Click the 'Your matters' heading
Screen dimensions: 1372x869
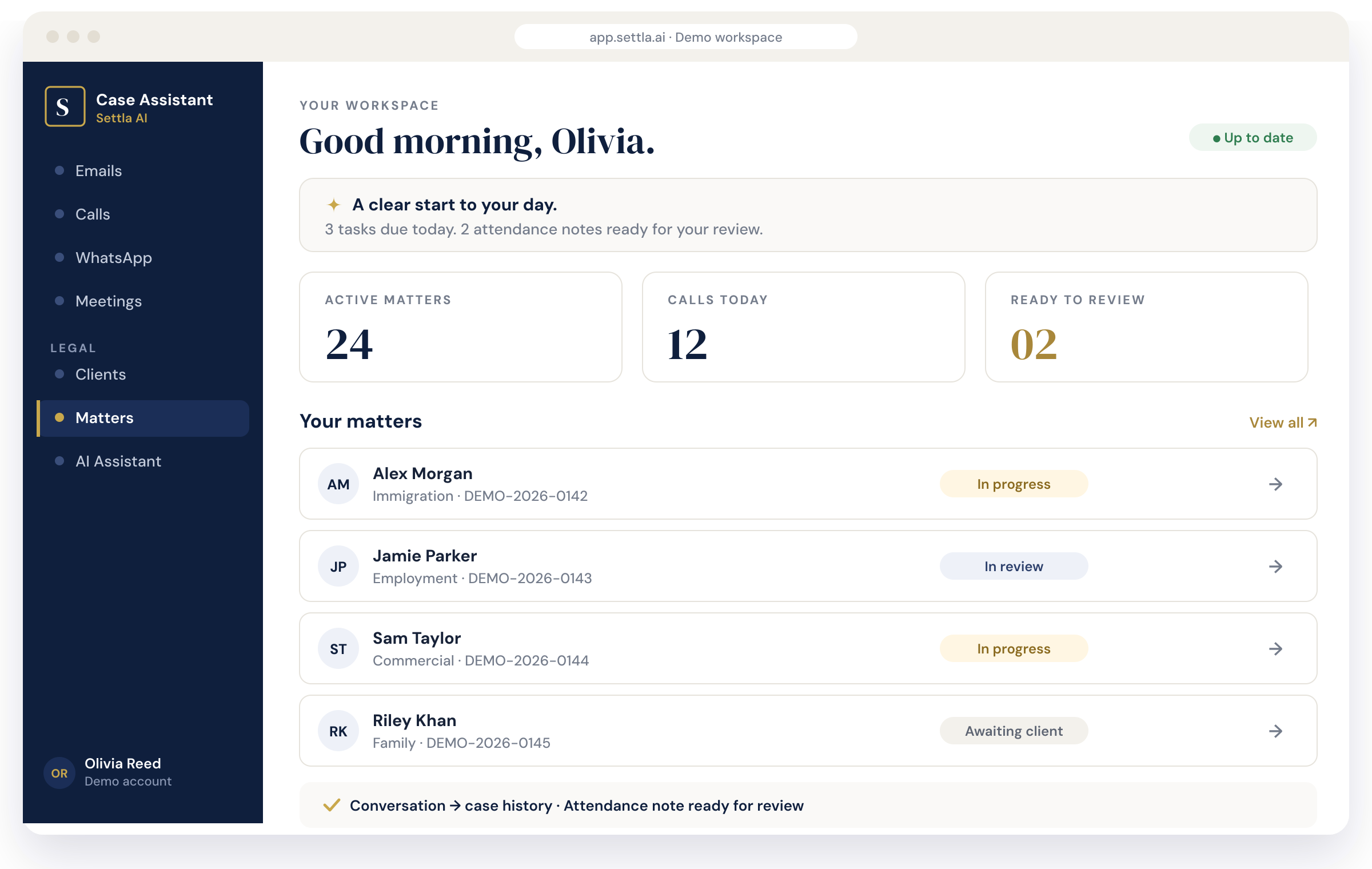point(361,421)
